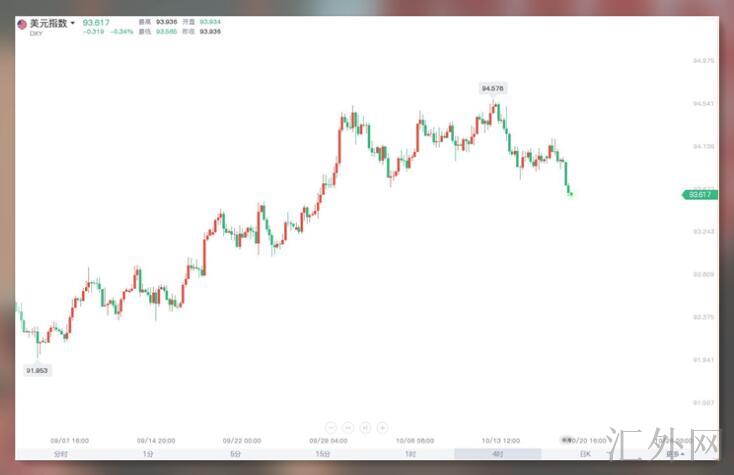Click the skip-to-latest chart-control icon
Image resolution: width=734 pixels, height=475 pixels.
(365, 427)
